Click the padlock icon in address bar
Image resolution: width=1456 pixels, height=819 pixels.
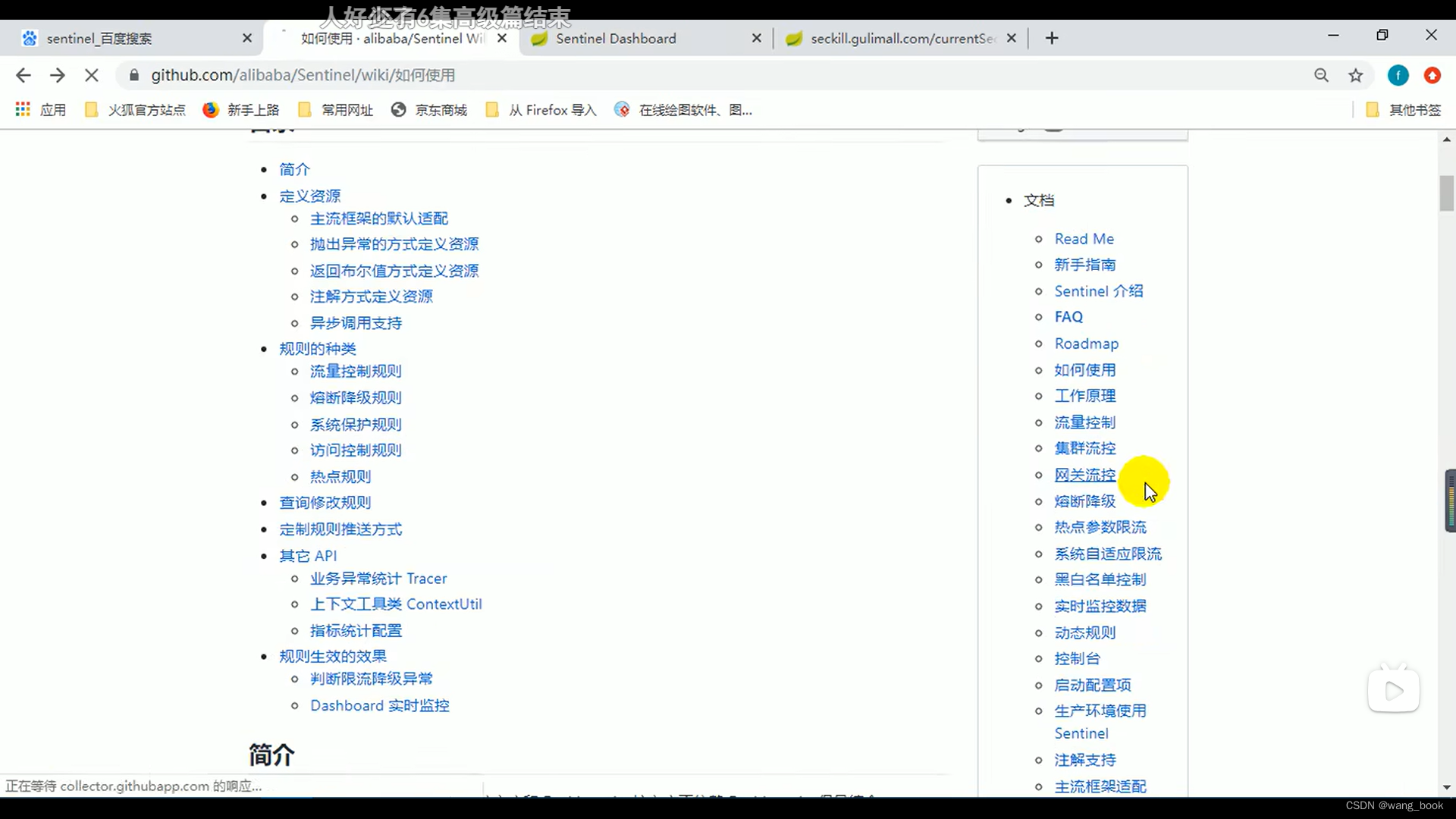(x=133, y=75)
